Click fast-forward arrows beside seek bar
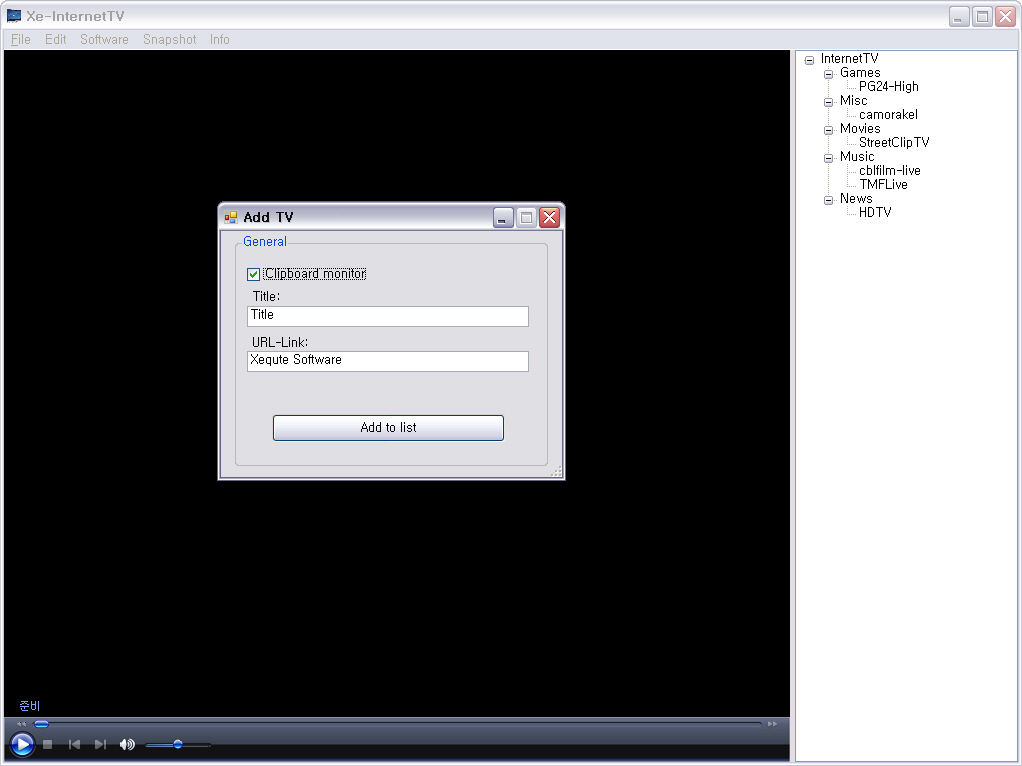Image resolution: width=1022 pixels, height=766 pixels. tap(772, 724)
